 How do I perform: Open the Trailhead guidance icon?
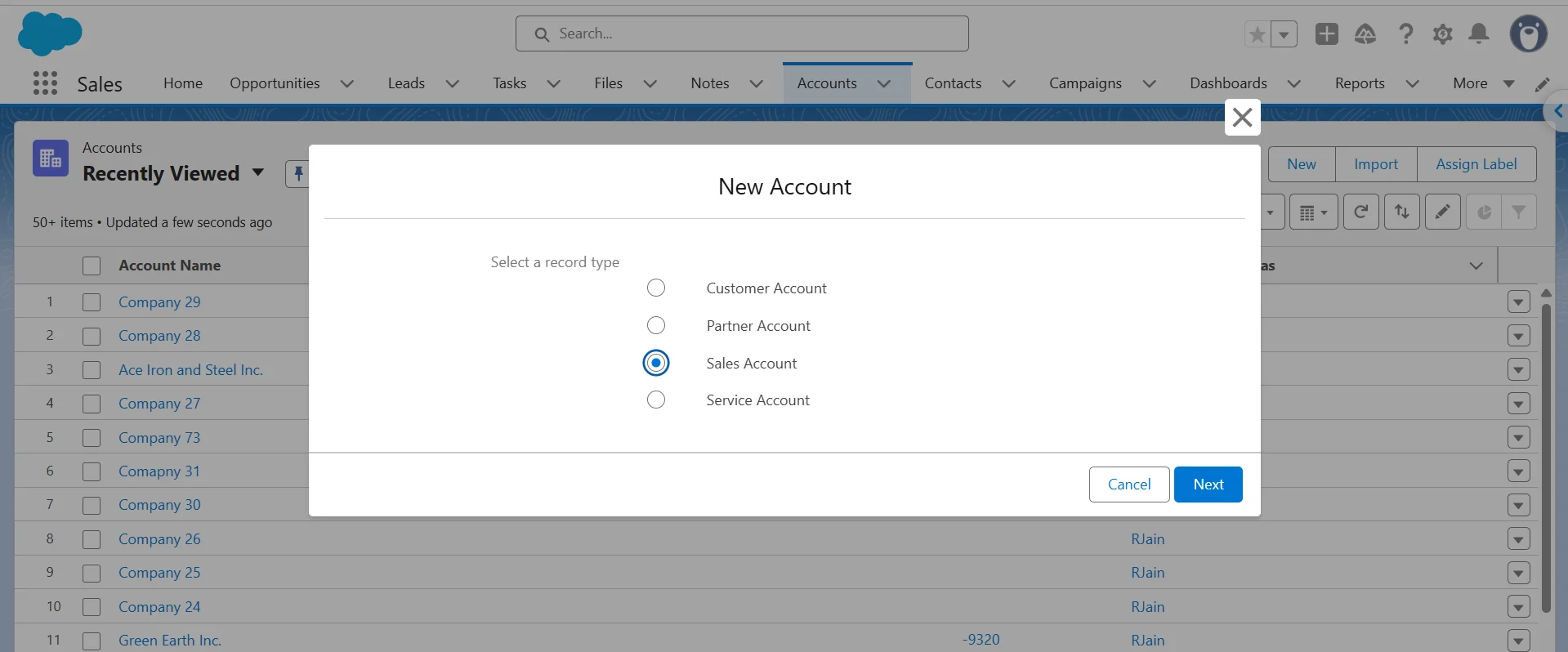click(1365, 33)
